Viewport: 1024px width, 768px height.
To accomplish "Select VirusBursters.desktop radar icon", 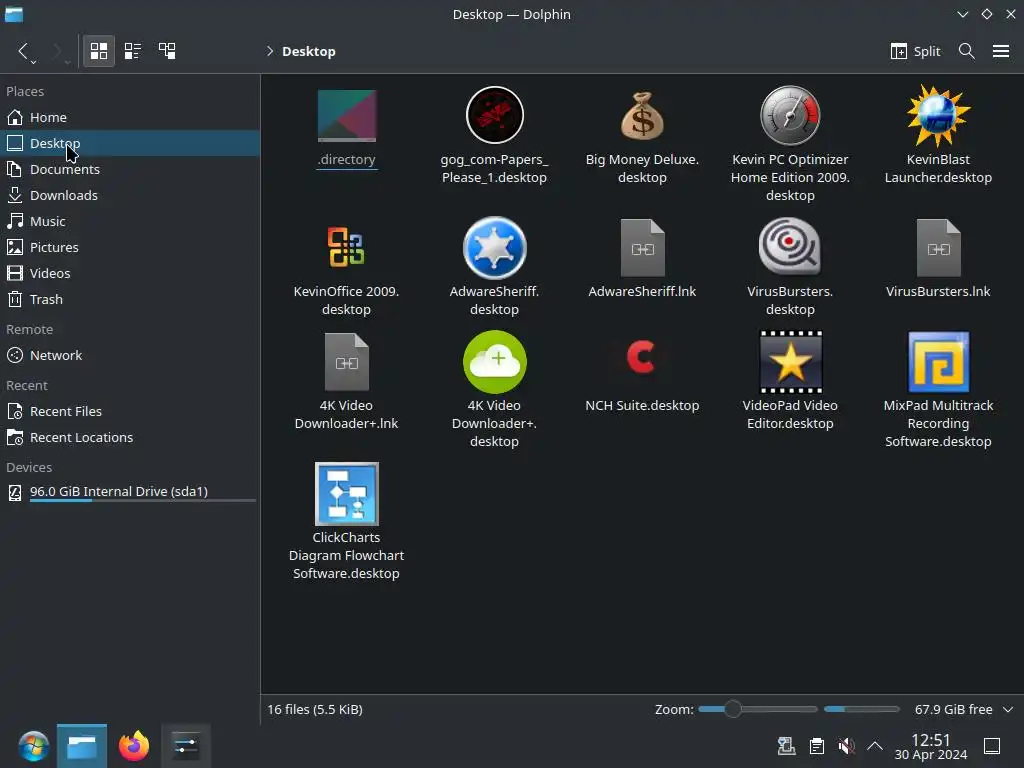I will [x=790, y=247].
